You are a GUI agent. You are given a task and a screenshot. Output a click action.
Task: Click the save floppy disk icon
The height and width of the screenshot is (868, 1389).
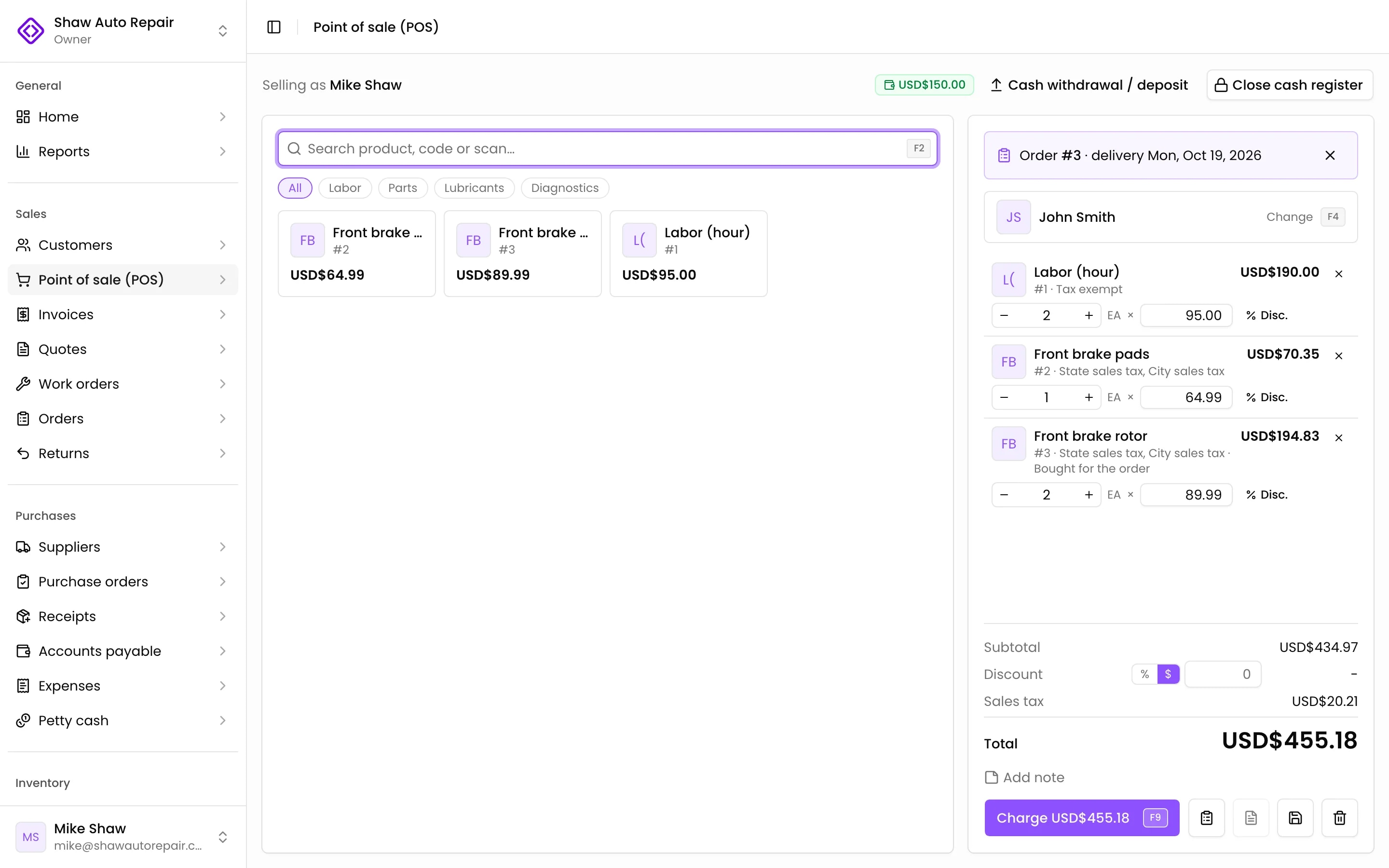click(1295, 817)
